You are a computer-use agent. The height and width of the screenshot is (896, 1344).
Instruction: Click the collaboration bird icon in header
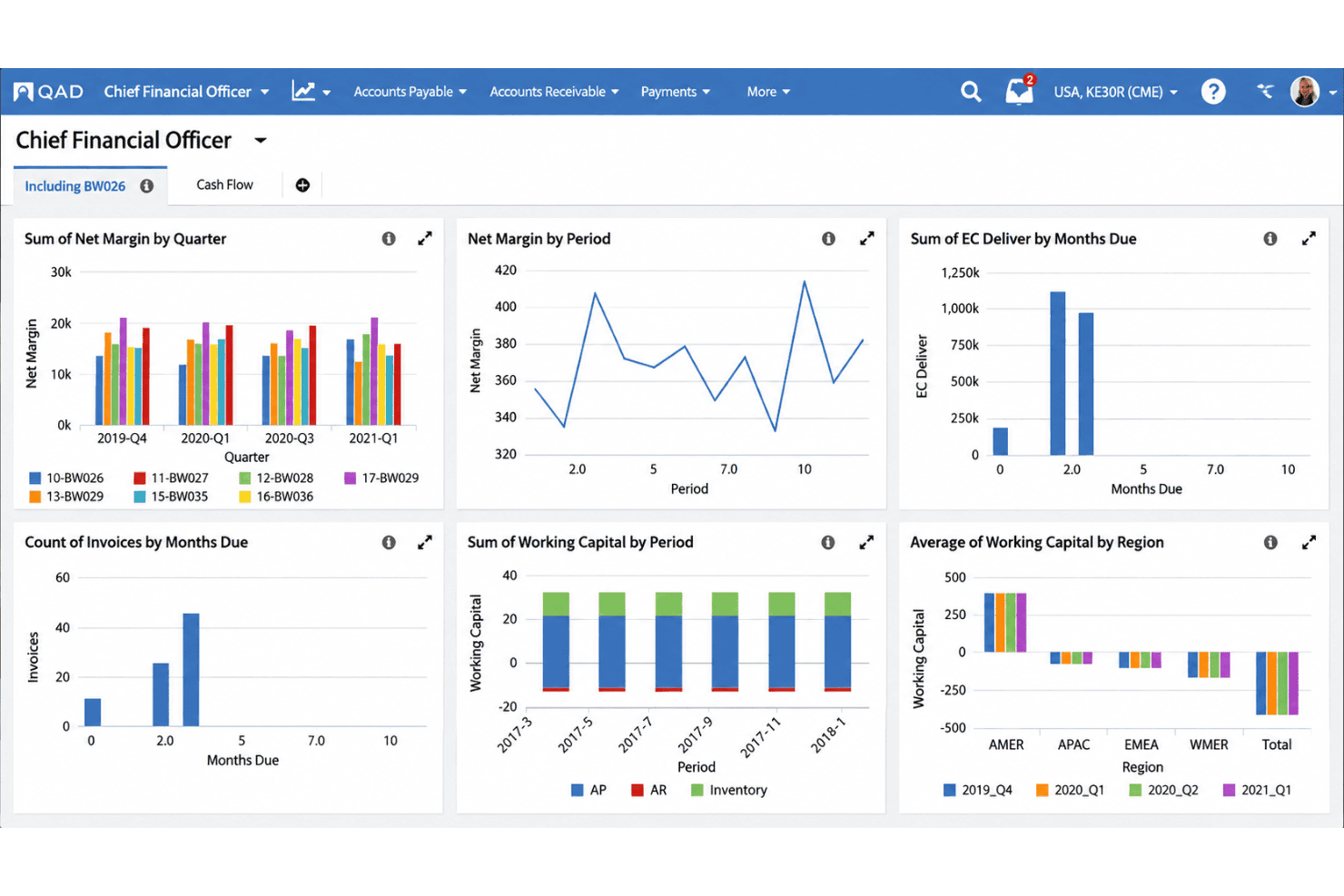[1265, 91]
